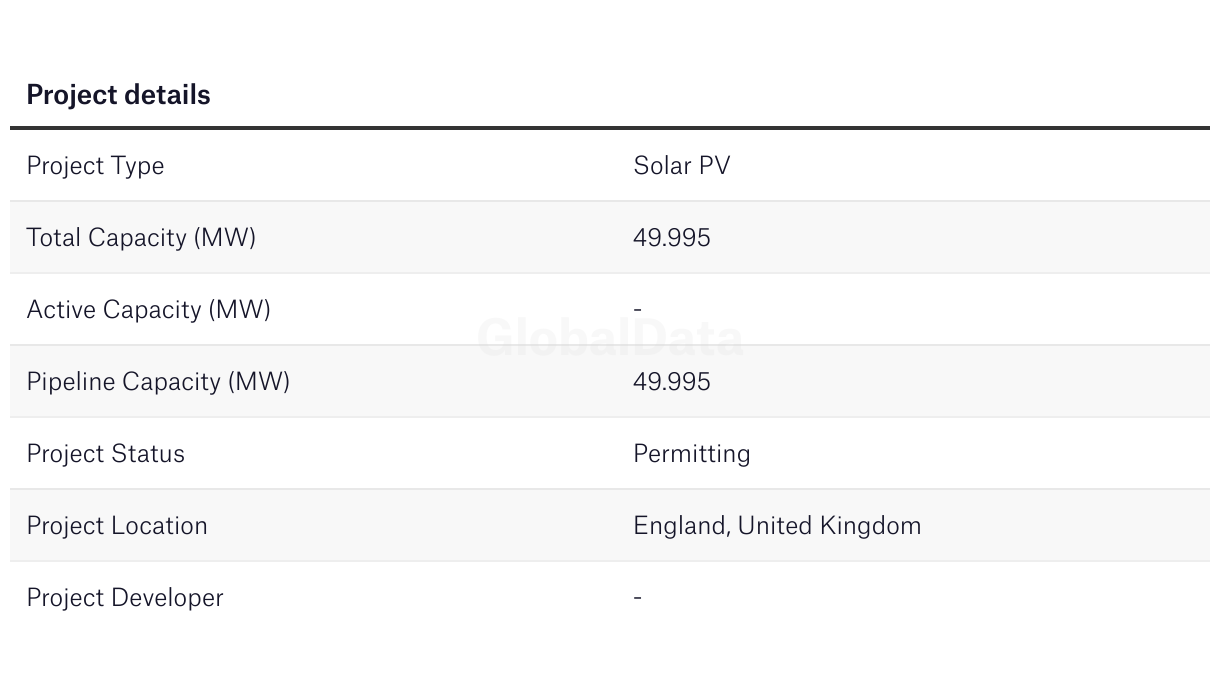The width and height of the screenshot is (1220, 674).
Task: Select the Total Capacity (MW) label
Action: pos(141,238)
